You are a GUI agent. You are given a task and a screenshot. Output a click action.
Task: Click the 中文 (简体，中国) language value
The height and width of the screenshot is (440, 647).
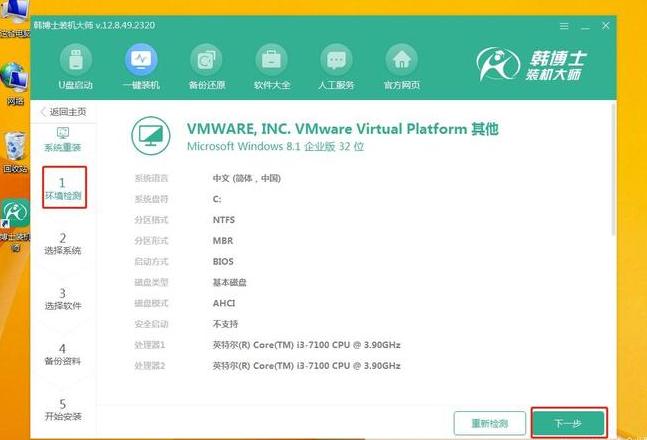point(247,178)
